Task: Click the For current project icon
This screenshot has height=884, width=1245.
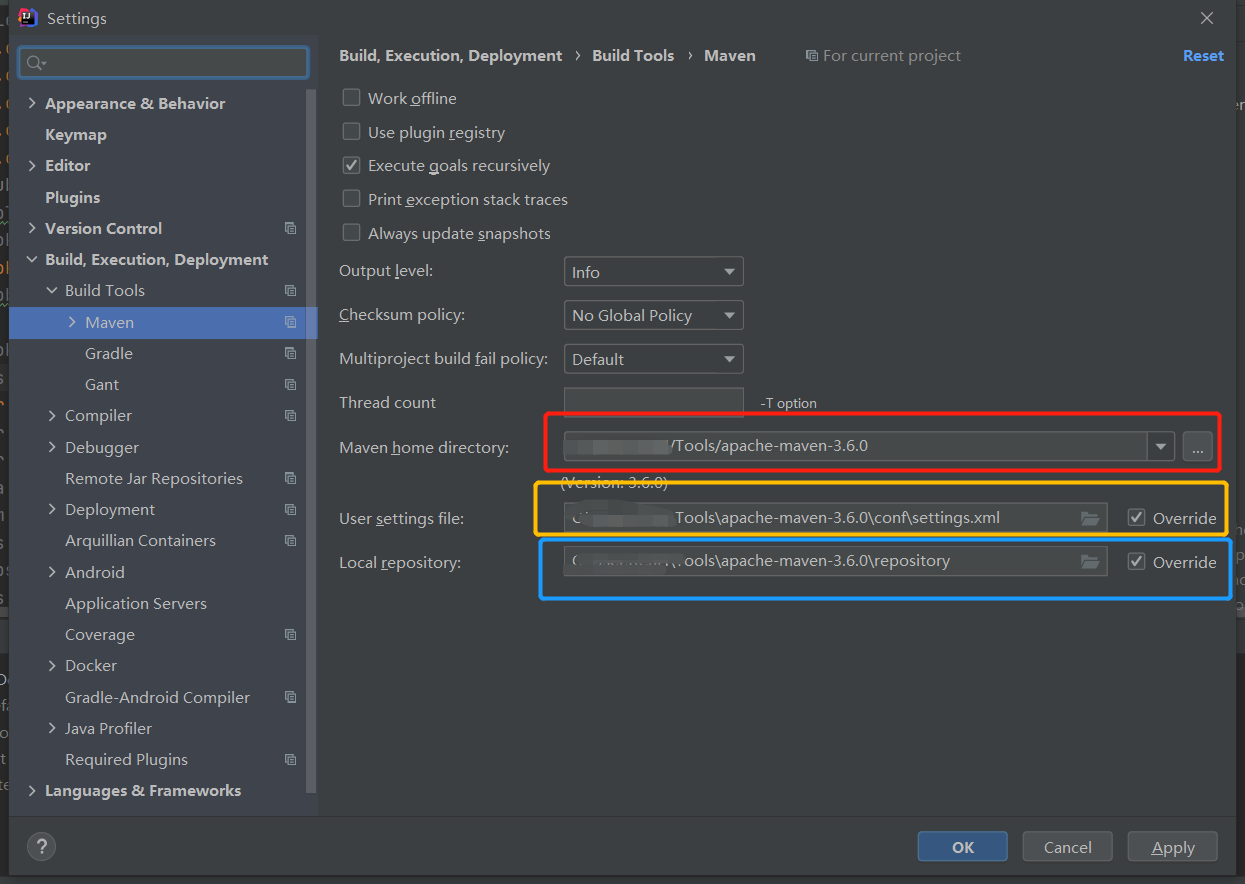Action: [812, 56]
